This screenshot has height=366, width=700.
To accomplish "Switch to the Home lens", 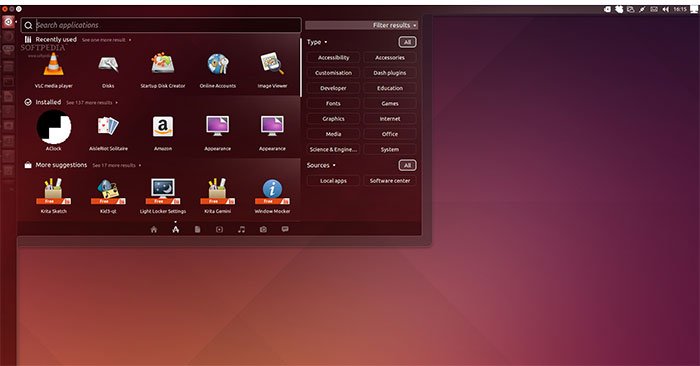I will [154, 229].
